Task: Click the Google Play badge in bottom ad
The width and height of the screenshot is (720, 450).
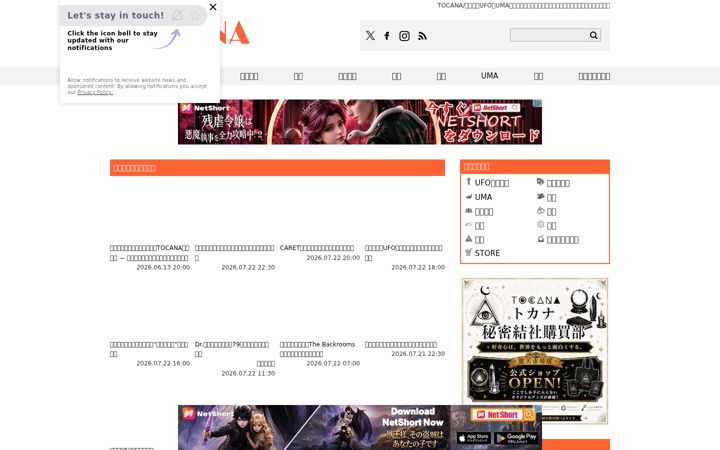Action: [515, 438]
